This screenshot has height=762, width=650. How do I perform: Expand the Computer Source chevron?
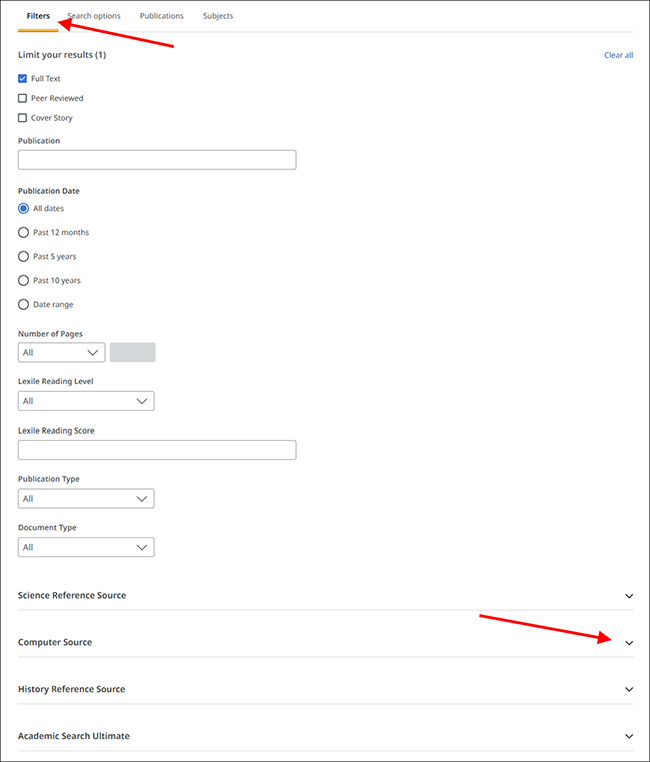[629, 642]
